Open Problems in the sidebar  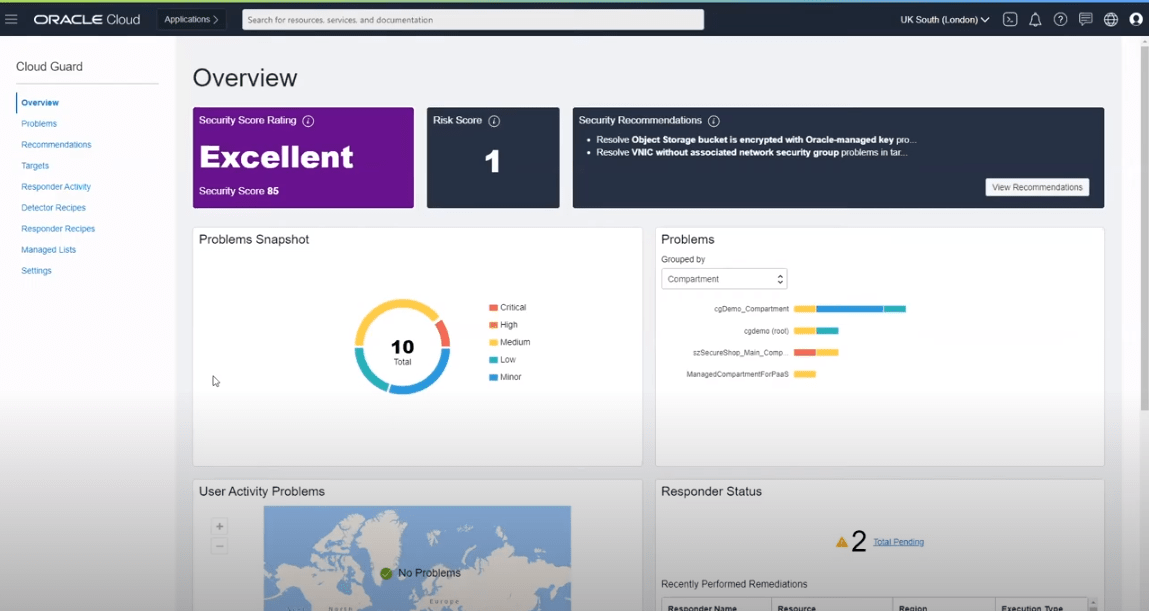pyautogui.click(x=39, y=124)
